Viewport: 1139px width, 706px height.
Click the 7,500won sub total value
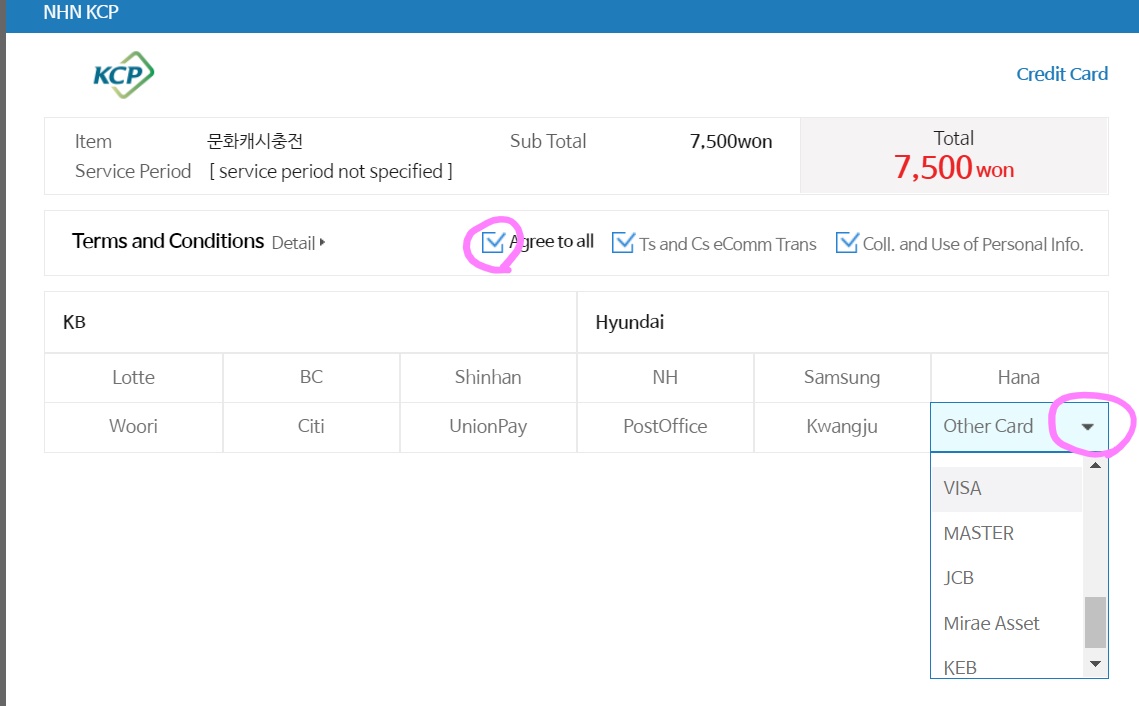(731, 142)
